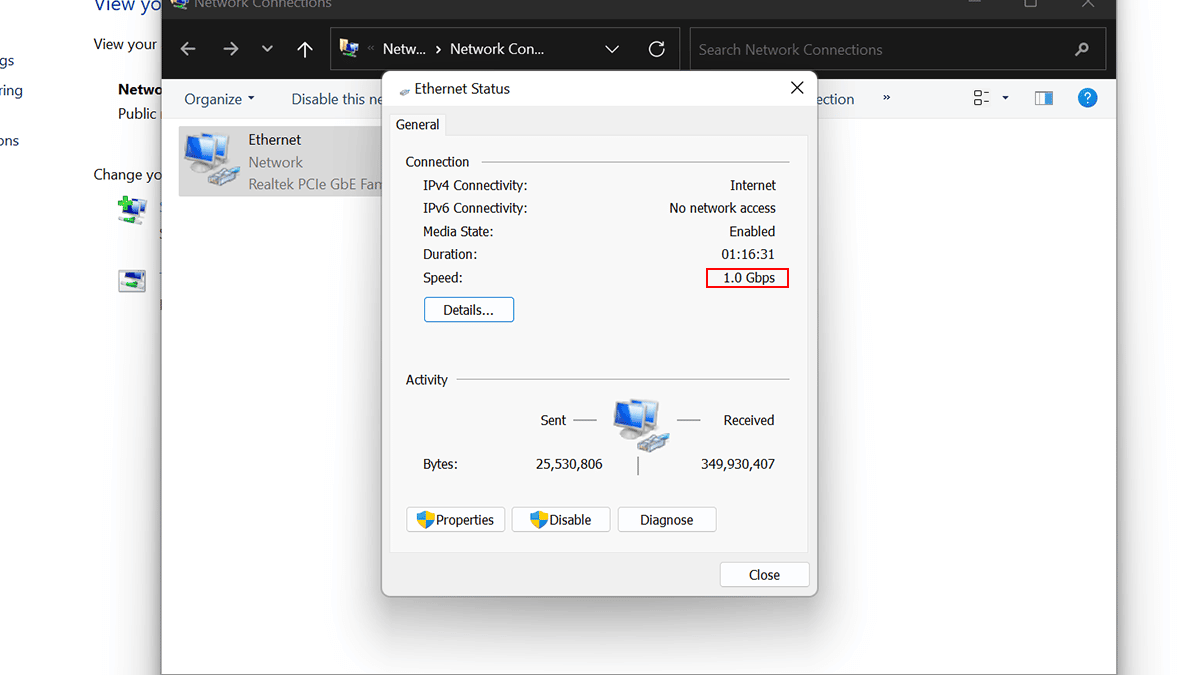Close the Ethernet Status dialog with Close button
The image size is (1200, 675).
(x=764, y=575)
